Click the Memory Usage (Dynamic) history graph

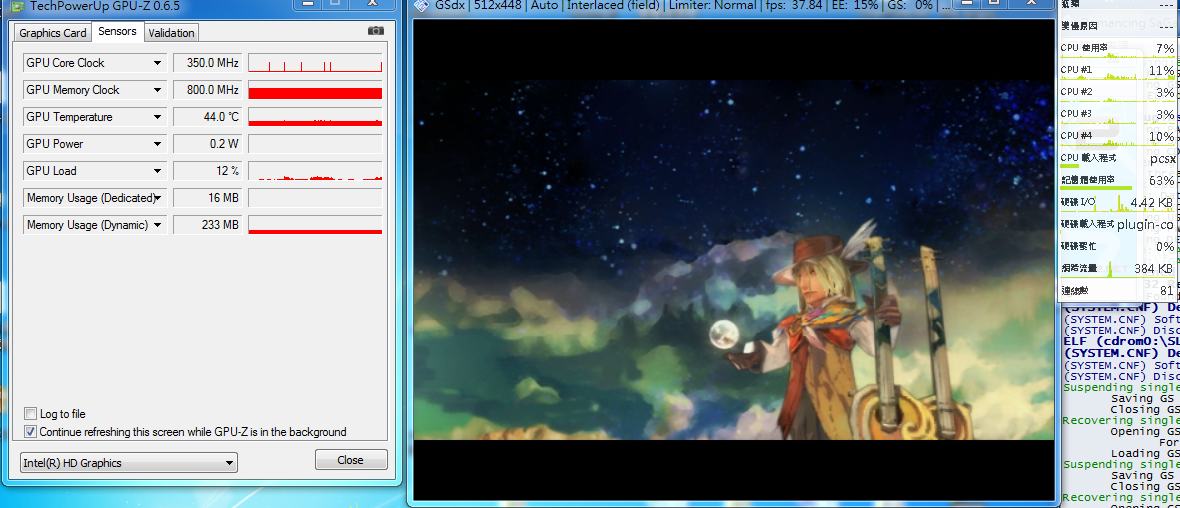pyautogui.click(x=315, y=226)
